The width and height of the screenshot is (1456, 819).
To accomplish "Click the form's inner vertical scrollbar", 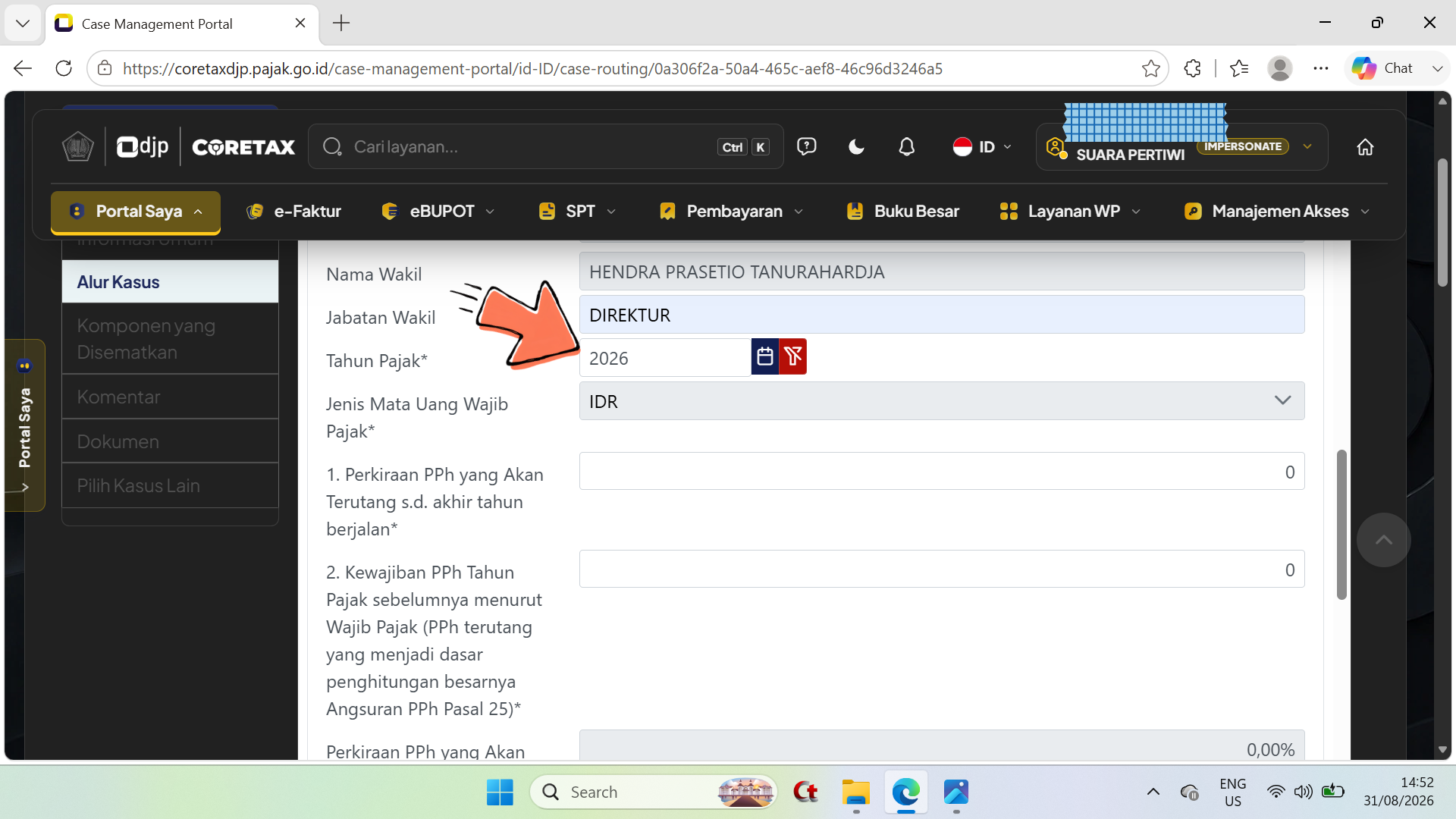I will tap(1341, 525).
